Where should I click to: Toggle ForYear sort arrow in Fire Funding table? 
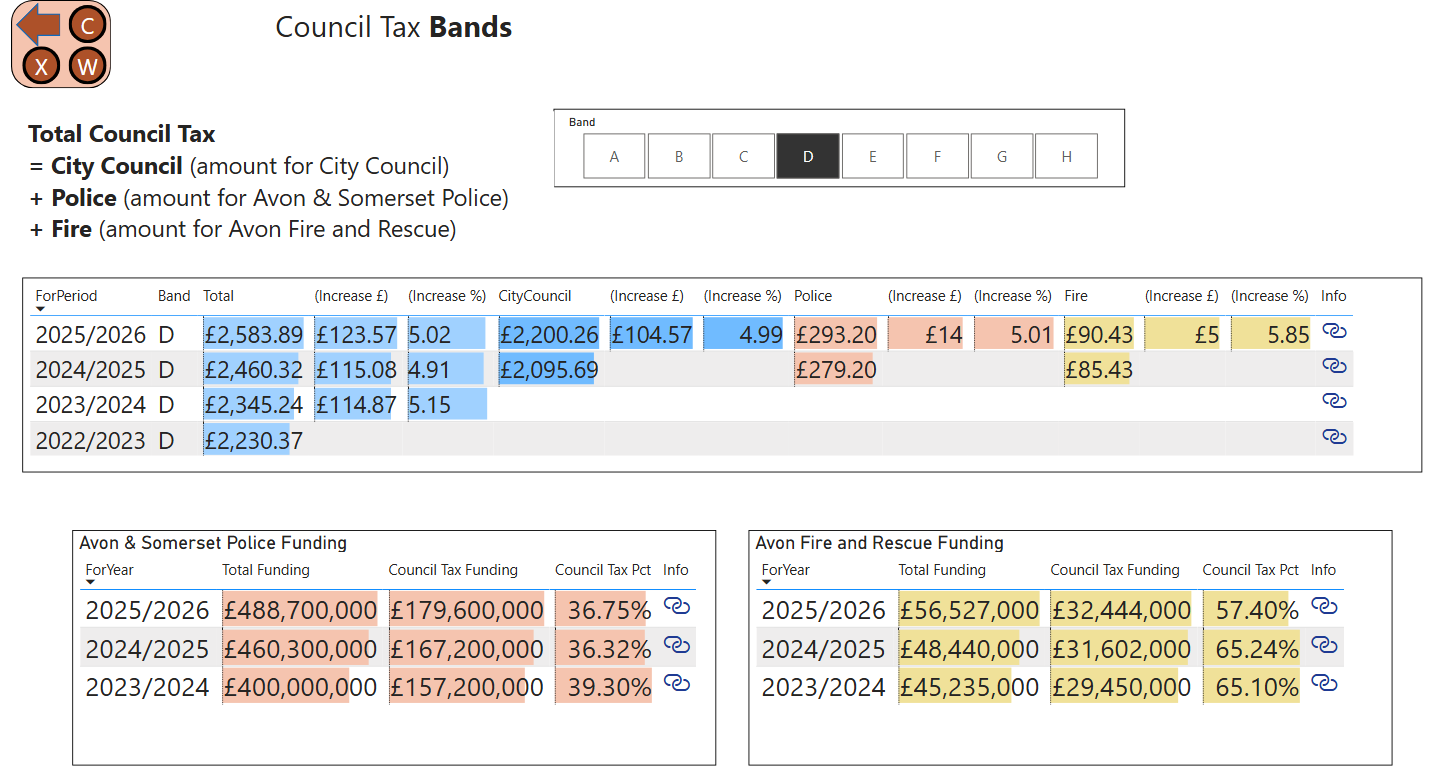click(x=766, y=582)
